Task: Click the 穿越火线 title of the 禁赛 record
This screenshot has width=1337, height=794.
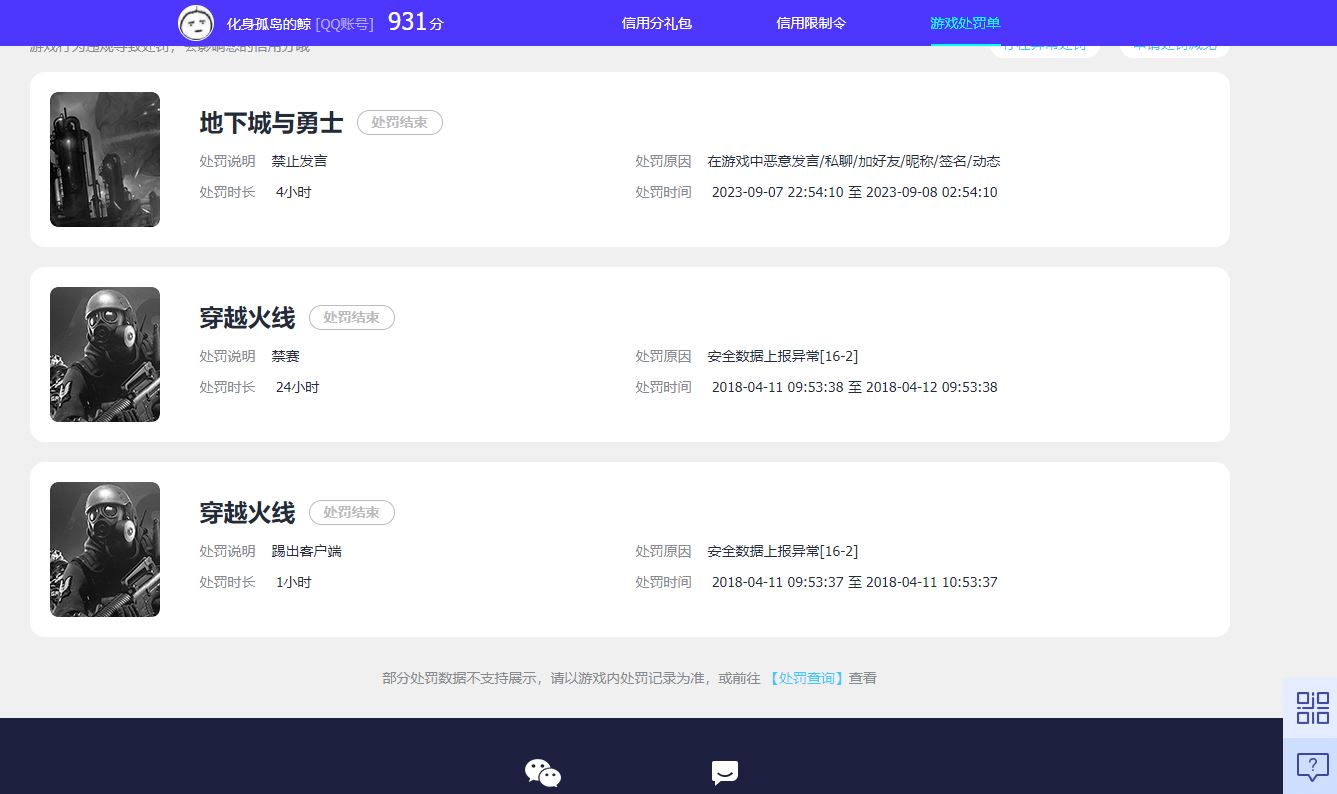Action: (x=247, y=318)
